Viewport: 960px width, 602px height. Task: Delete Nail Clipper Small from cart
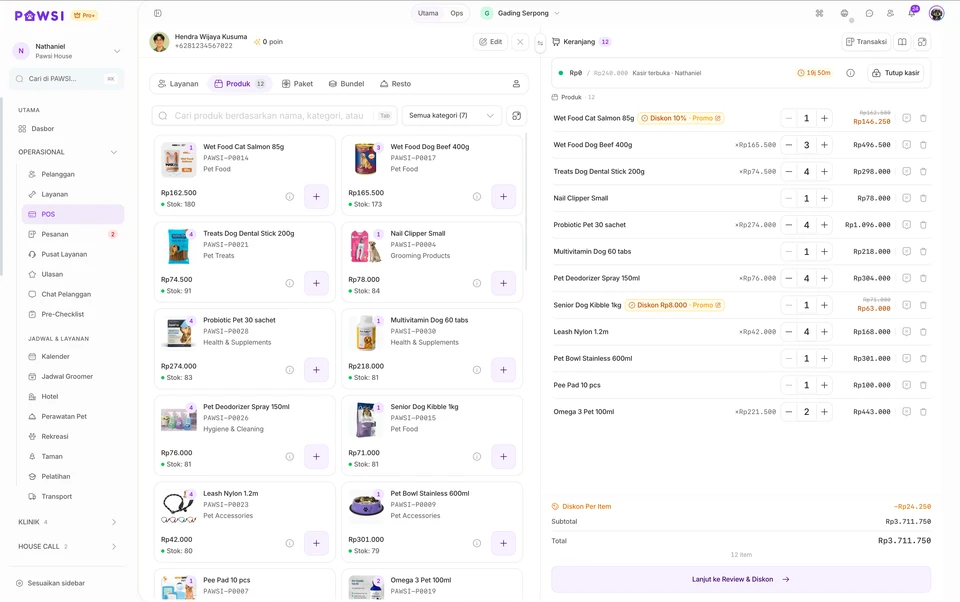(x=923, y=198)
